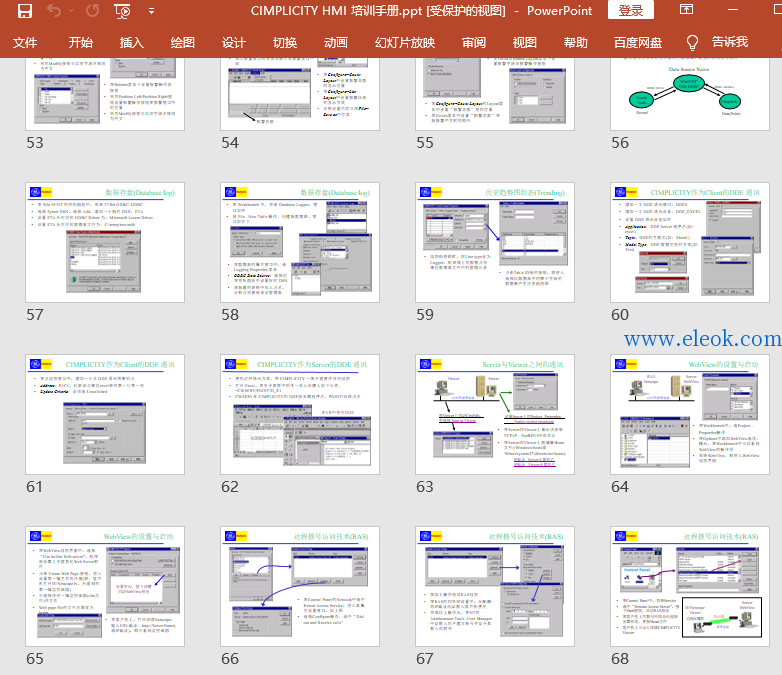Image resolution: width=782 pixels, height=675 pixels.
Task: Open the 帮助 ribbon tab
Action: click(x=576, y=43)
